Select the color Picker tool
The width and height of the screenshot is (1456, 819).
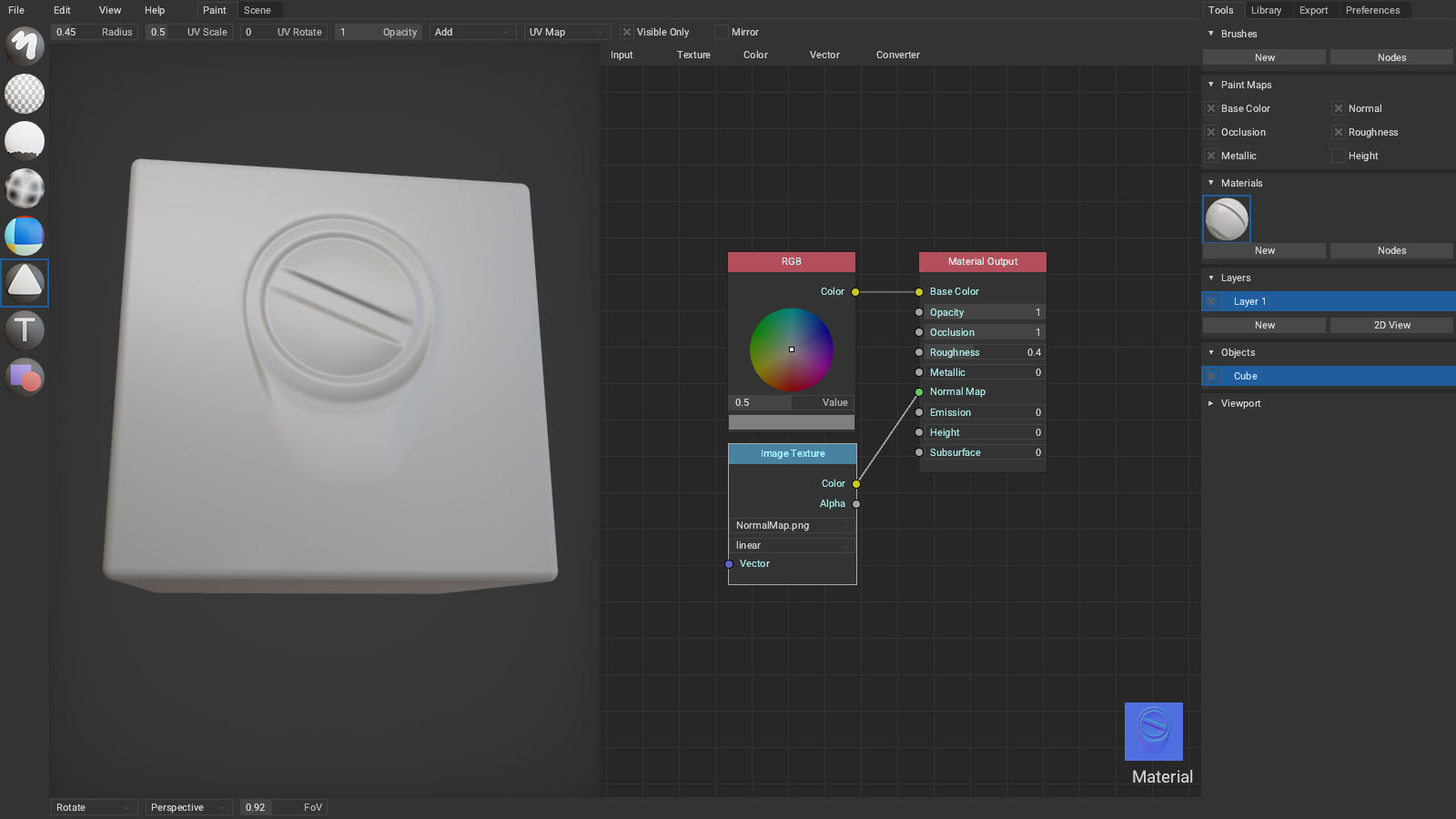24,236
